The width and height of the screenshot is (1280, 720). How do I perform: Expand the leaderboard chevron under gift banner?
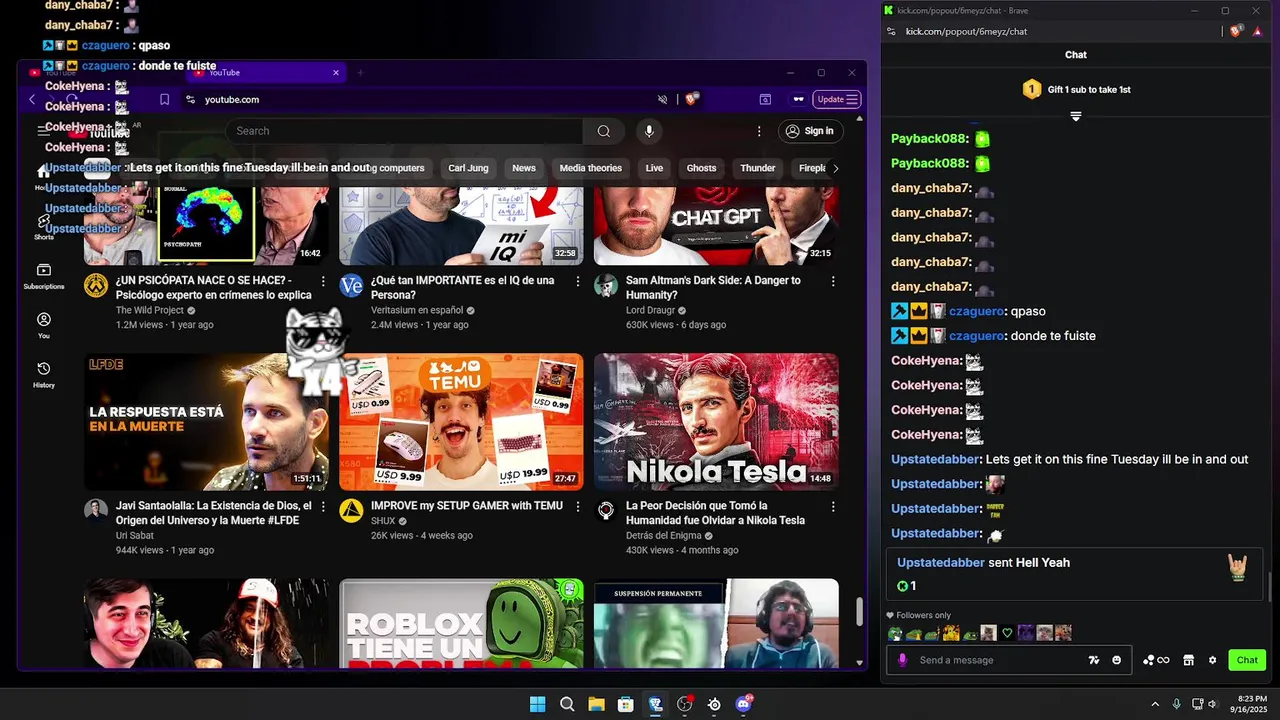pos(1076,117)
